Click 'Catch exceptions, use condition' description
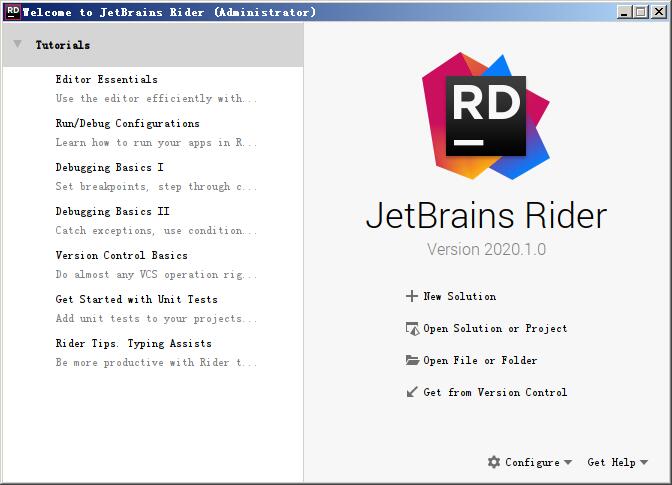 [x=156, y=231]
